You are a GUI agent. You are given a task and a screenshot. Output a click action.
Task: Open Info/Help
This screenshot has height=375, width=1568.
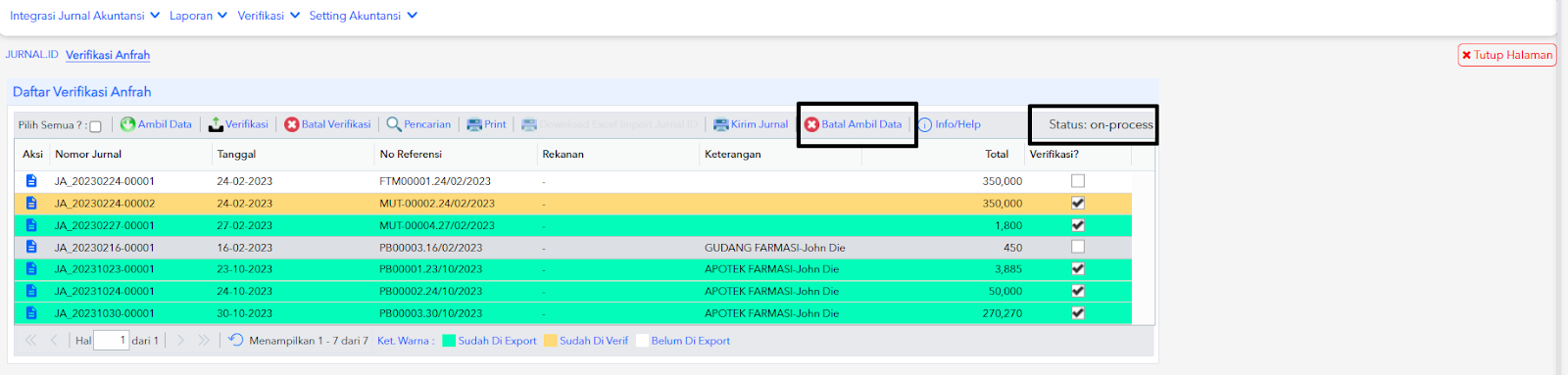949,124
